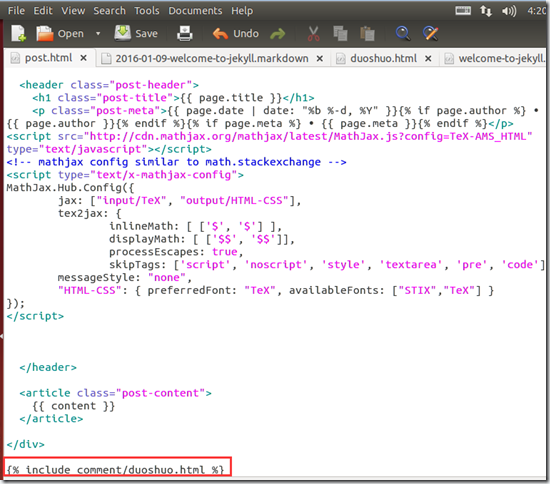Create a new document with the toolbar icon
Image resolution: width=550 pixels, height=484 pixels.
pos(18,33)
